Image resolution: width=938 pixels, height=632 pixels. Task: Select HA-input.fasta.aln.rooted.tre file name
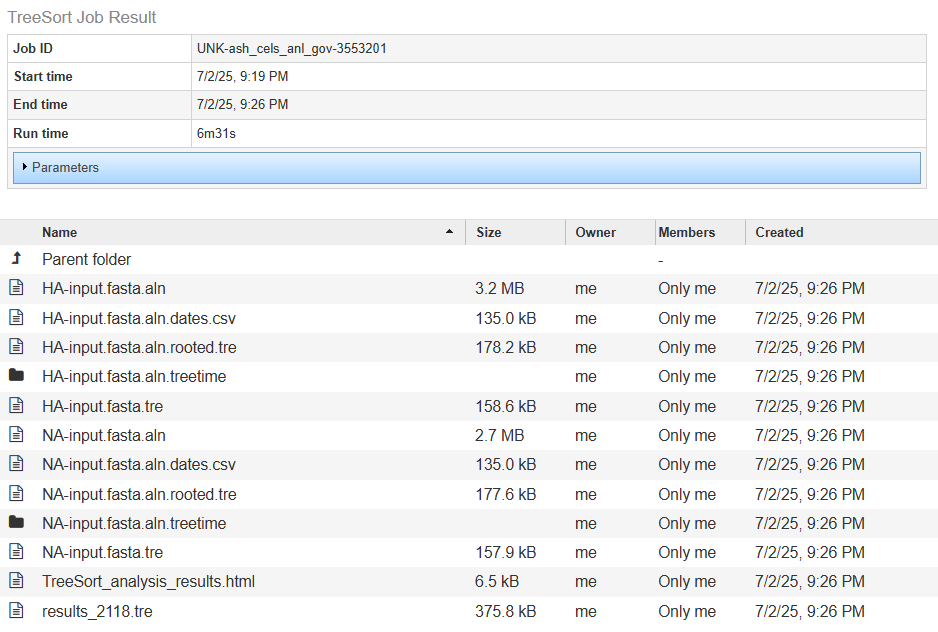click(x=139, y=348)
